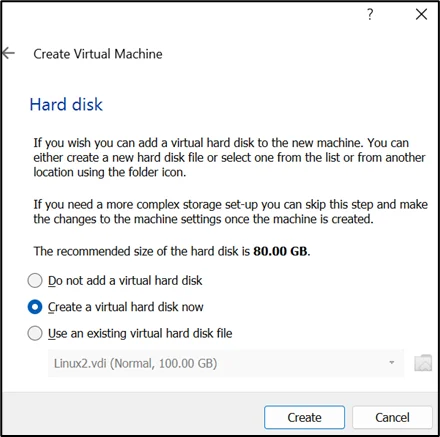This screenshot has width=440, height=437.
Task: Select the 'Create a virtual hard disk now' radio button
Action: point(35,307)
